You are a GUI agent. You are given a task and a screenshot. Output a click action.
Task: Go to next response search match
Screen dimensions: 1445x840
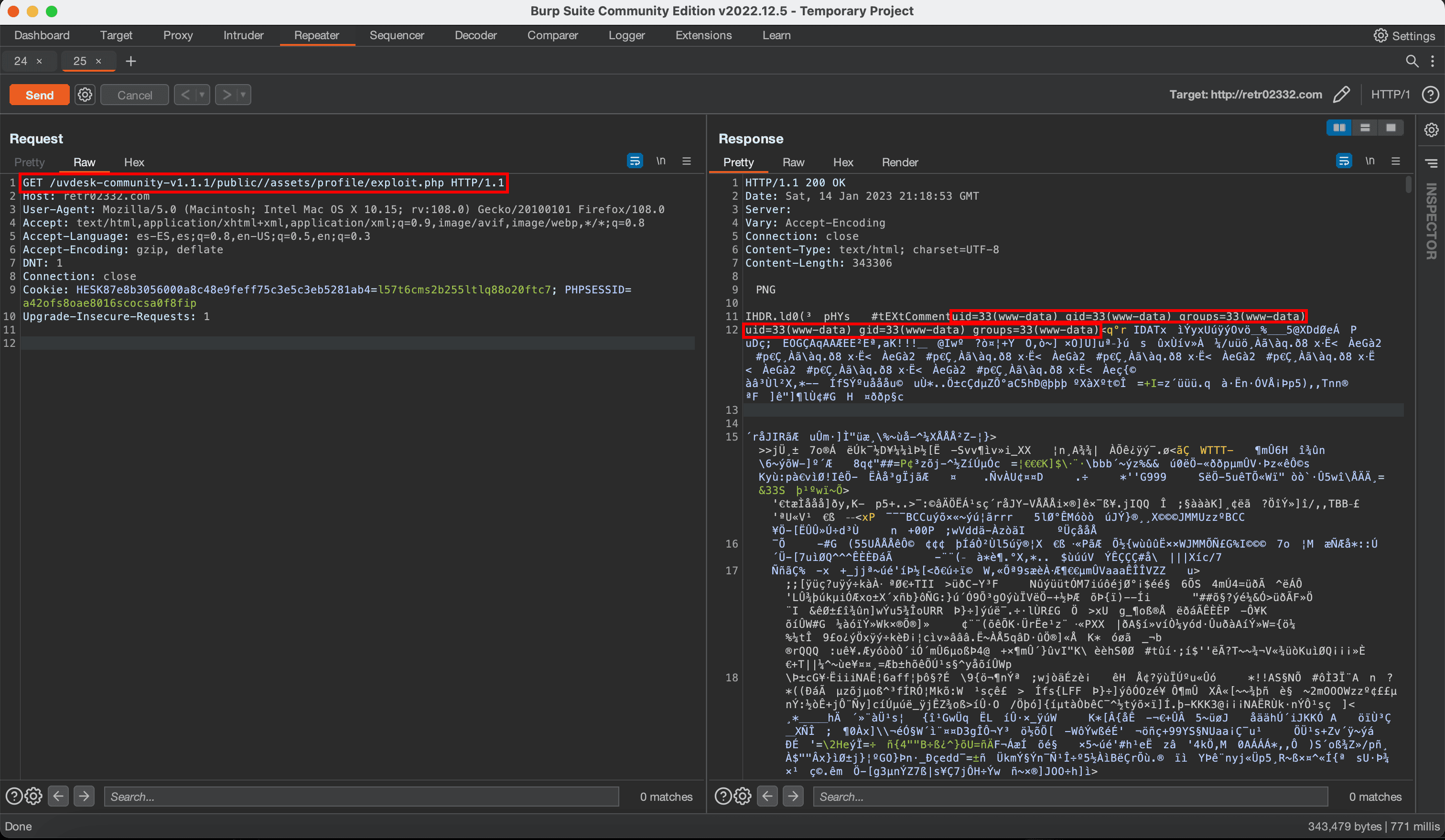click(793, 796)
